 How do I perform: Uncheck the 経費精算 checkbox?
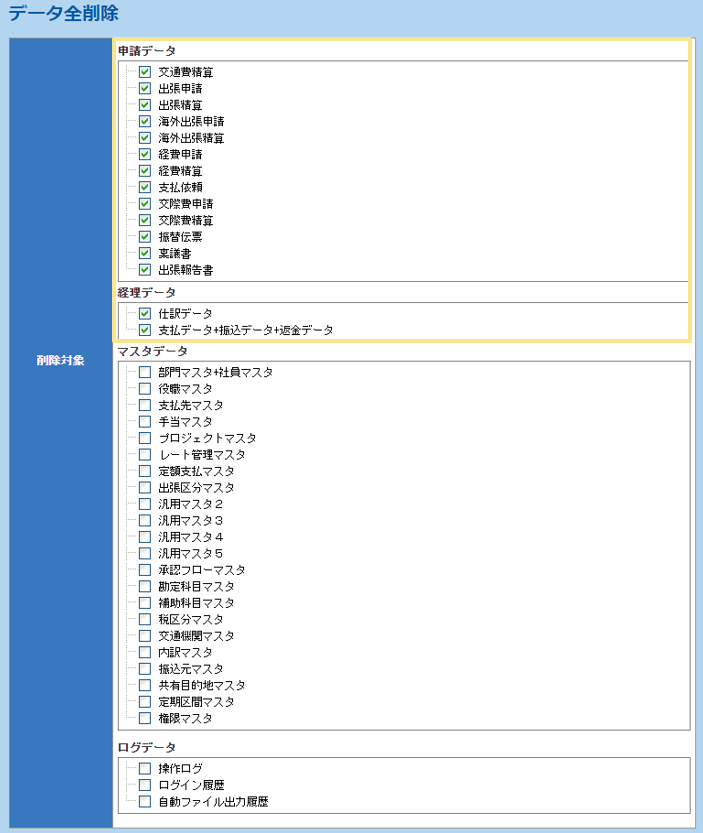point(145,171)
